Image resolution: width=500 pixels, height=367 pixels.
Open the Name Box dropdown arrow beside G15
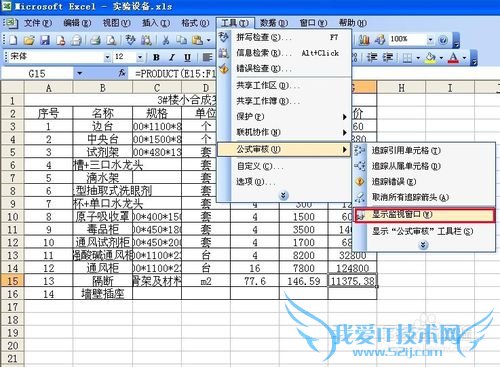(79, 73)
